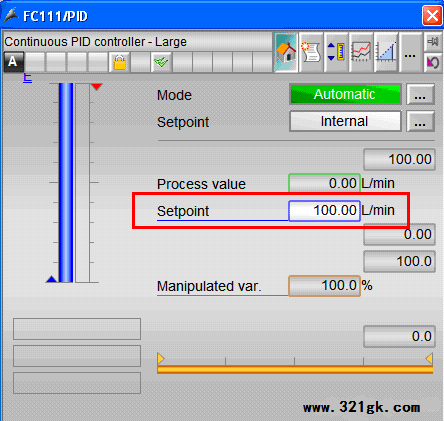Click the green checkmark status icon
Screen dimensions: 444x421
click(x=161, y=62)
